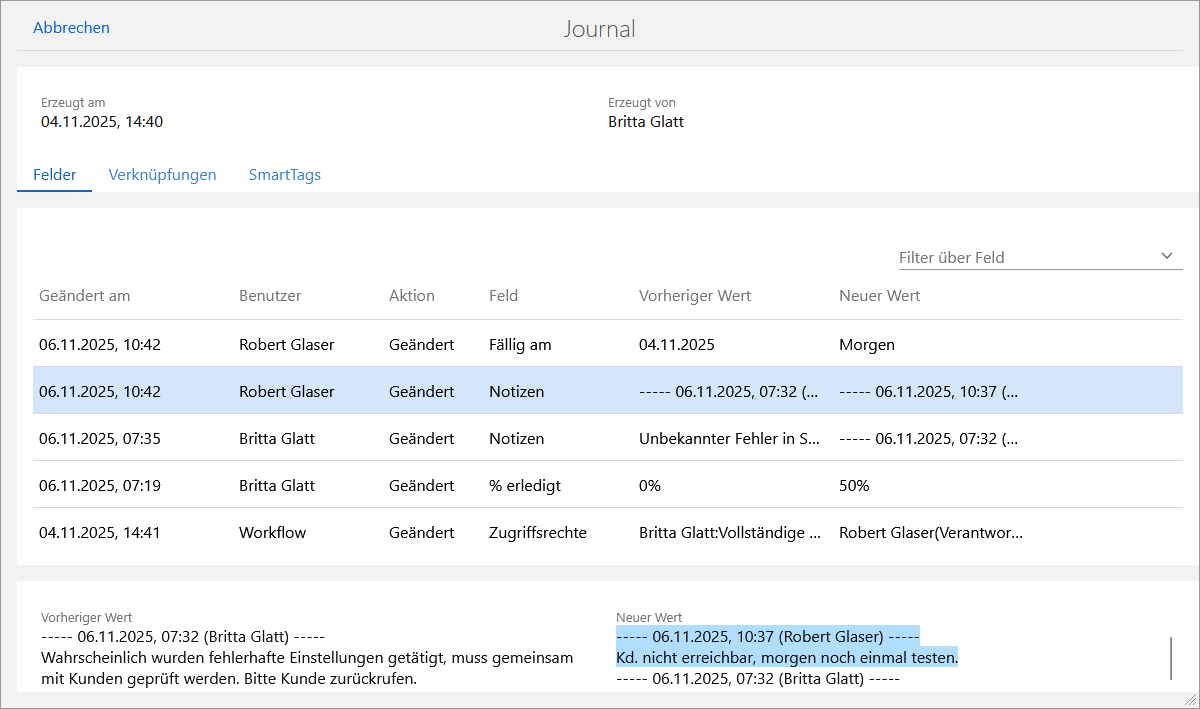1200x709 pixels.
Task: Open the SmartTags tab
Action: [284, 175]
